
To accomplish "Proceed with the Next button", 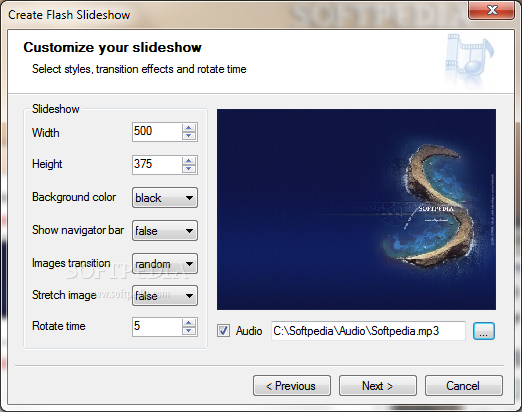I will tap(378, 386).
